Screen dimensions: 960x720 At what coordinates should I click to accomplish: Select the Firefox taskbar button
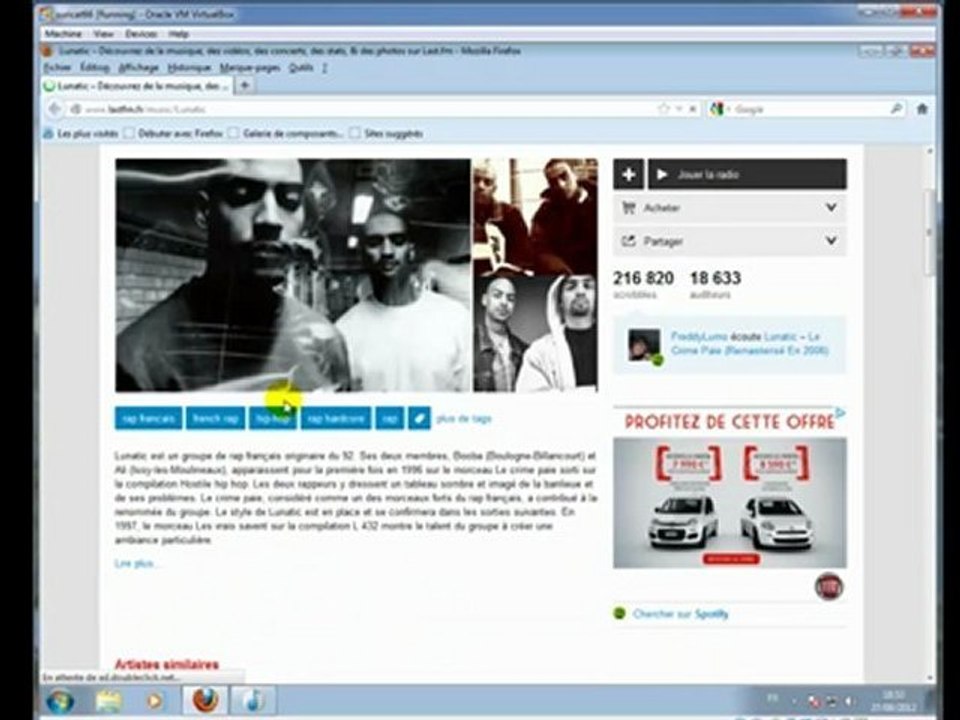205,700
